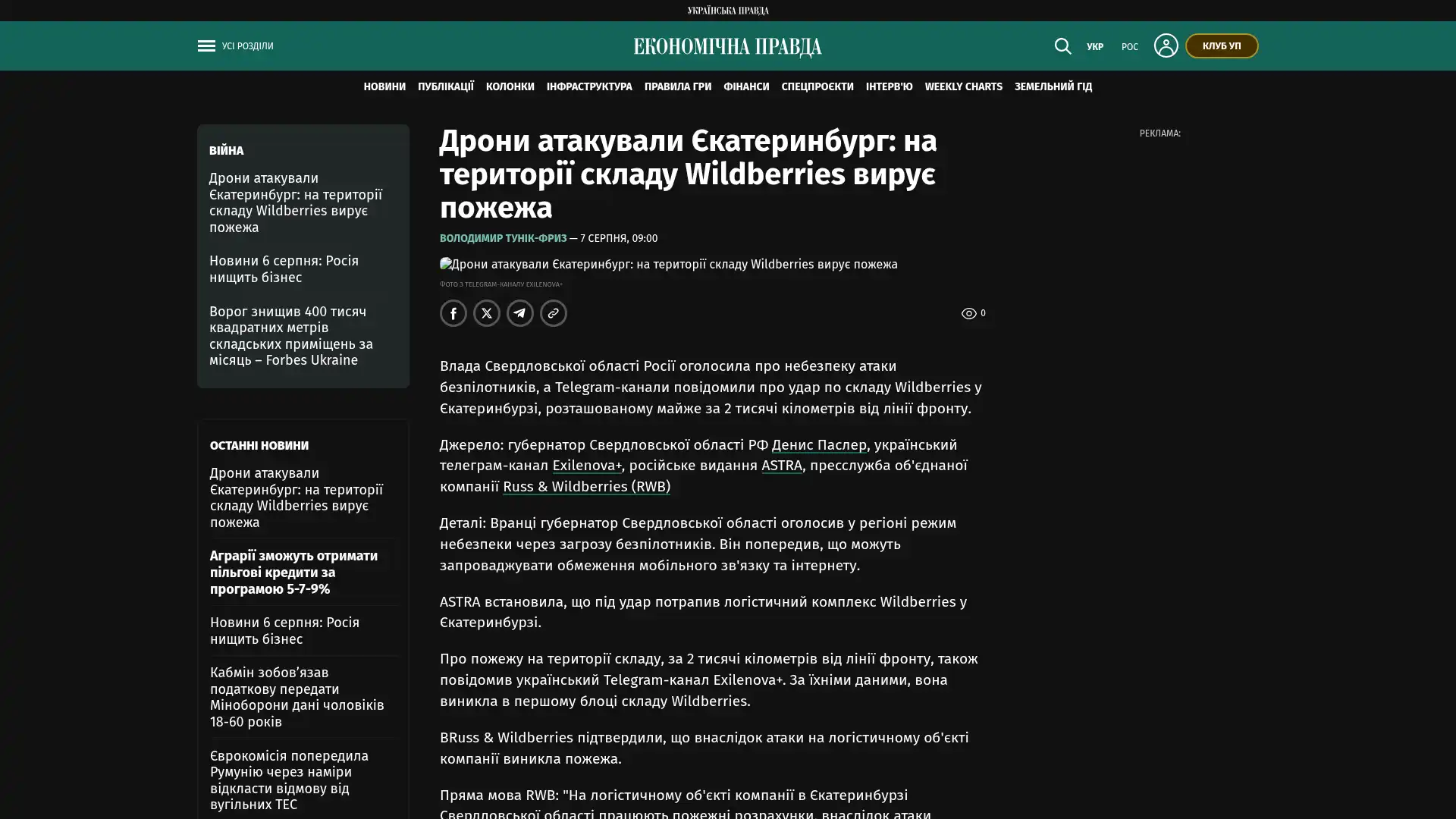Follow the Денис Паслер source link

819,445
